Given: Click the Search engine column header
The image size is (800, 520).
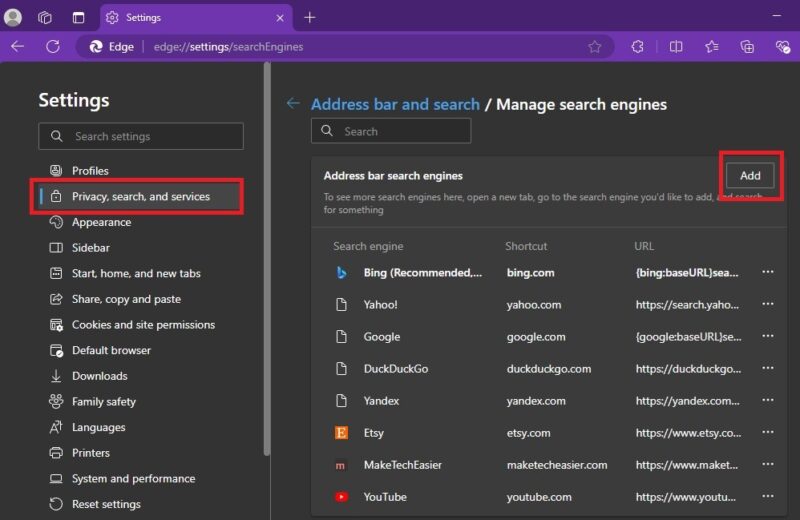Looking at the screenshot, I should pyautogui.click(x=368, y=246).
